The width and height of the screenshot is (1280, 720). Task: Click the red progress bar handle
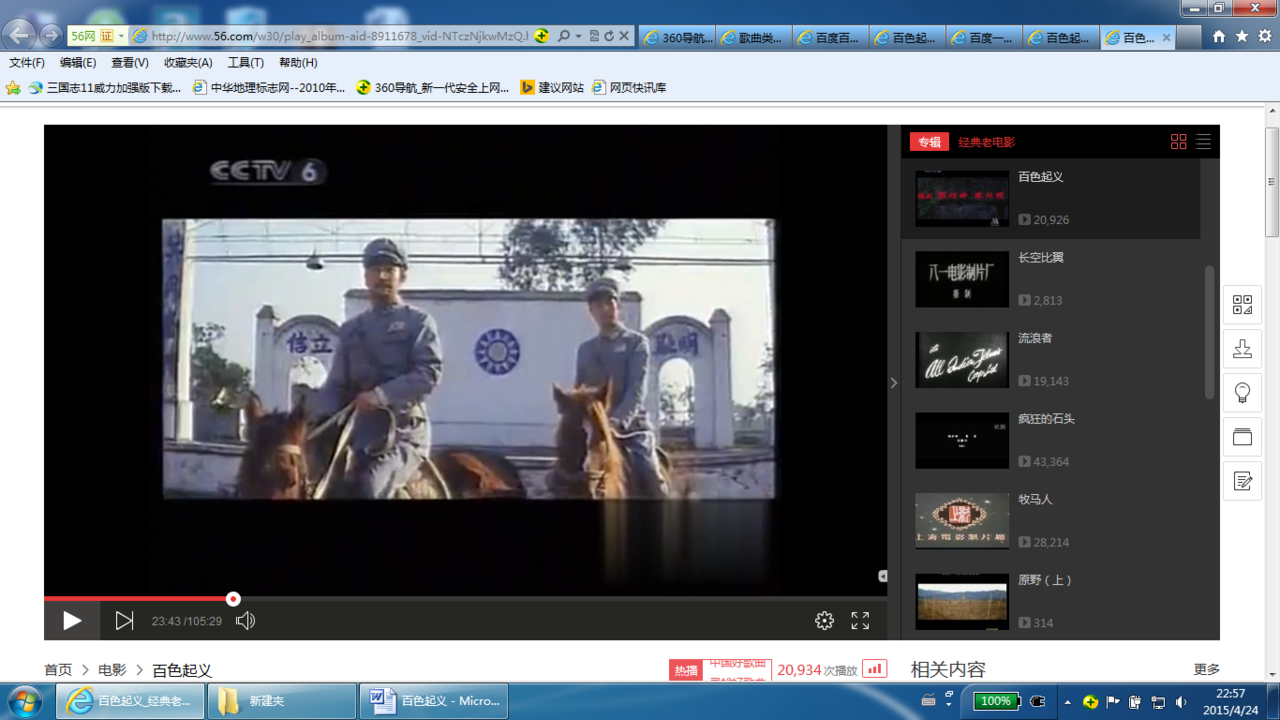click(233, 599)
